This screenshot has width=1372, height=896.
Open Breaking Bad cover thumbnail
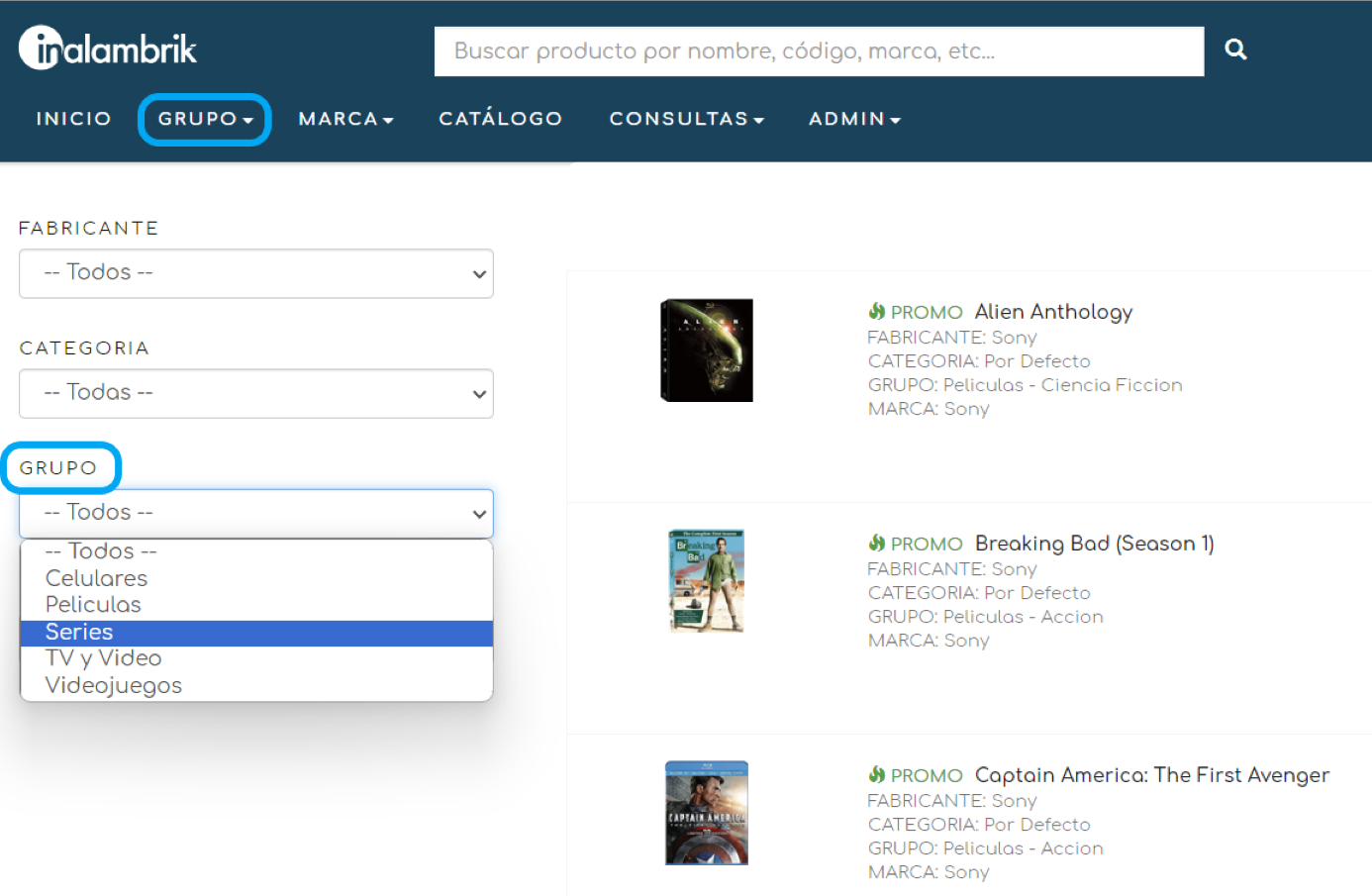click(707, 581)
